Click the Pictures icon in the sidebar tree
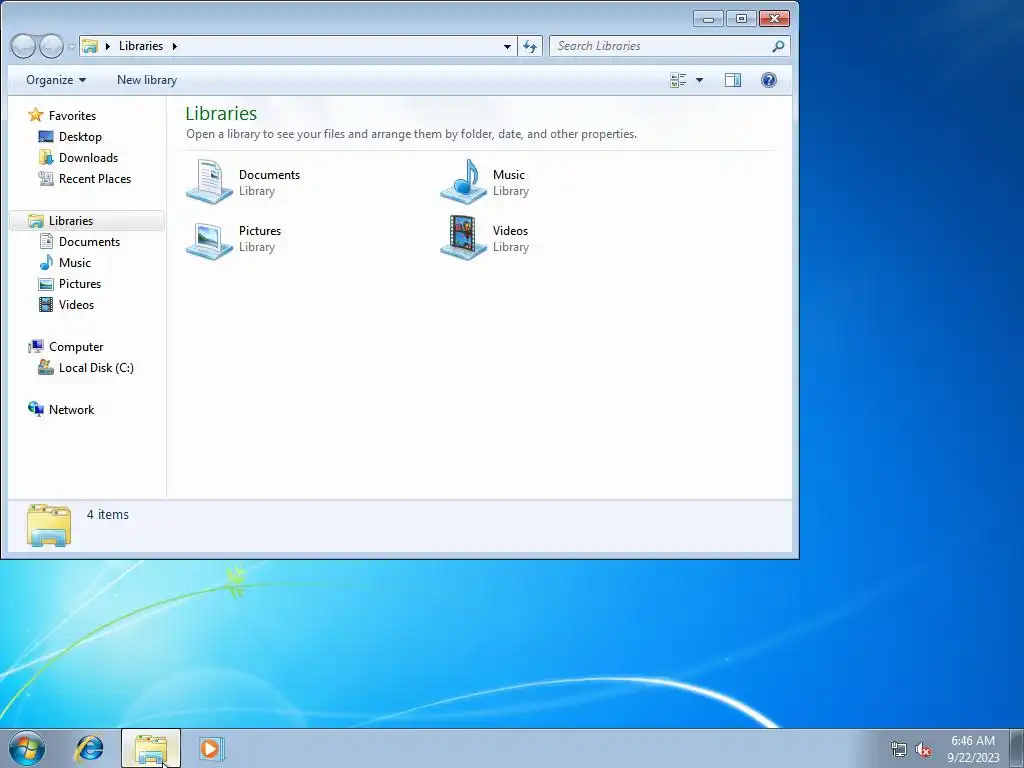 pos(46,283)
